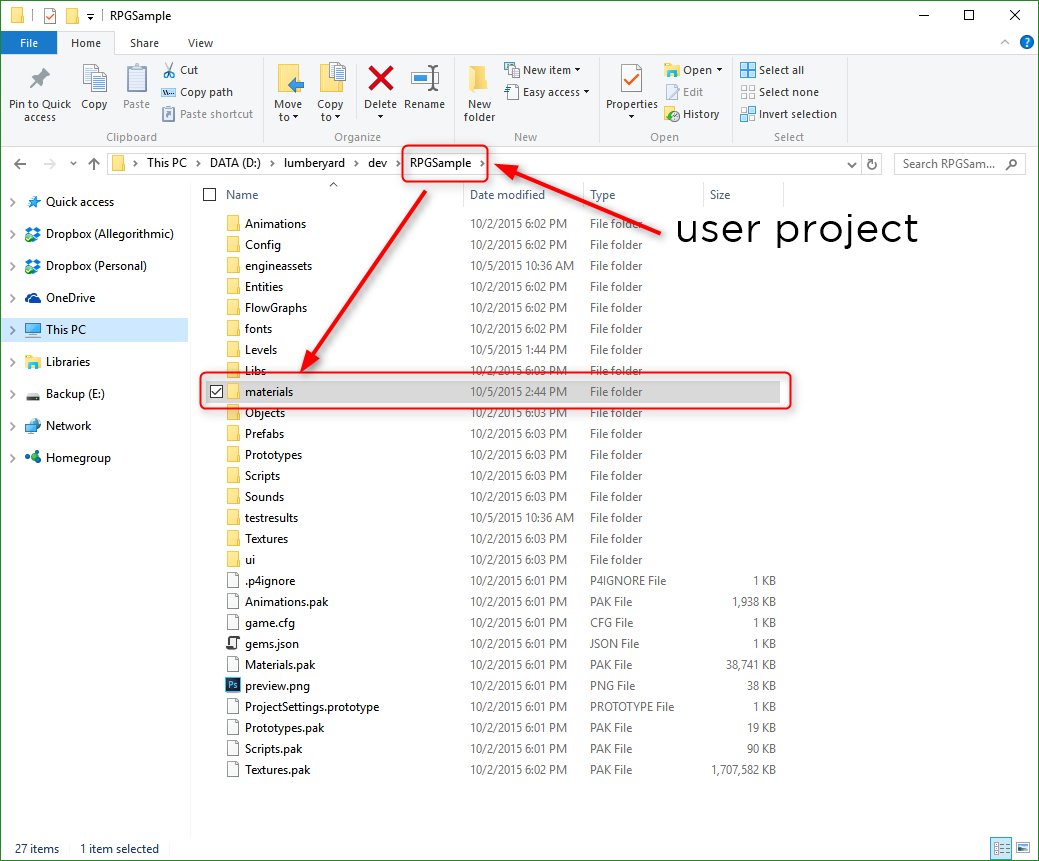Switch to the Home ribbon tab
The height and width of the screenshot is (861, 1039).
tap(86, 43)
